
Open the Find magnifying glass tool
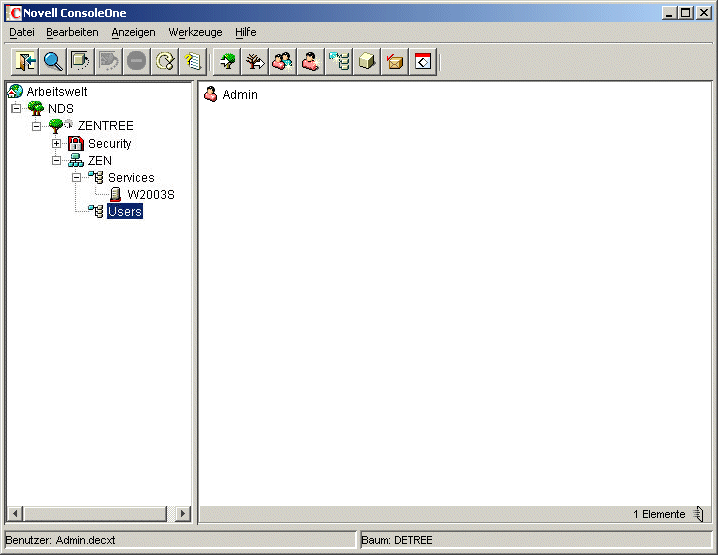click(x=53, y=61)
